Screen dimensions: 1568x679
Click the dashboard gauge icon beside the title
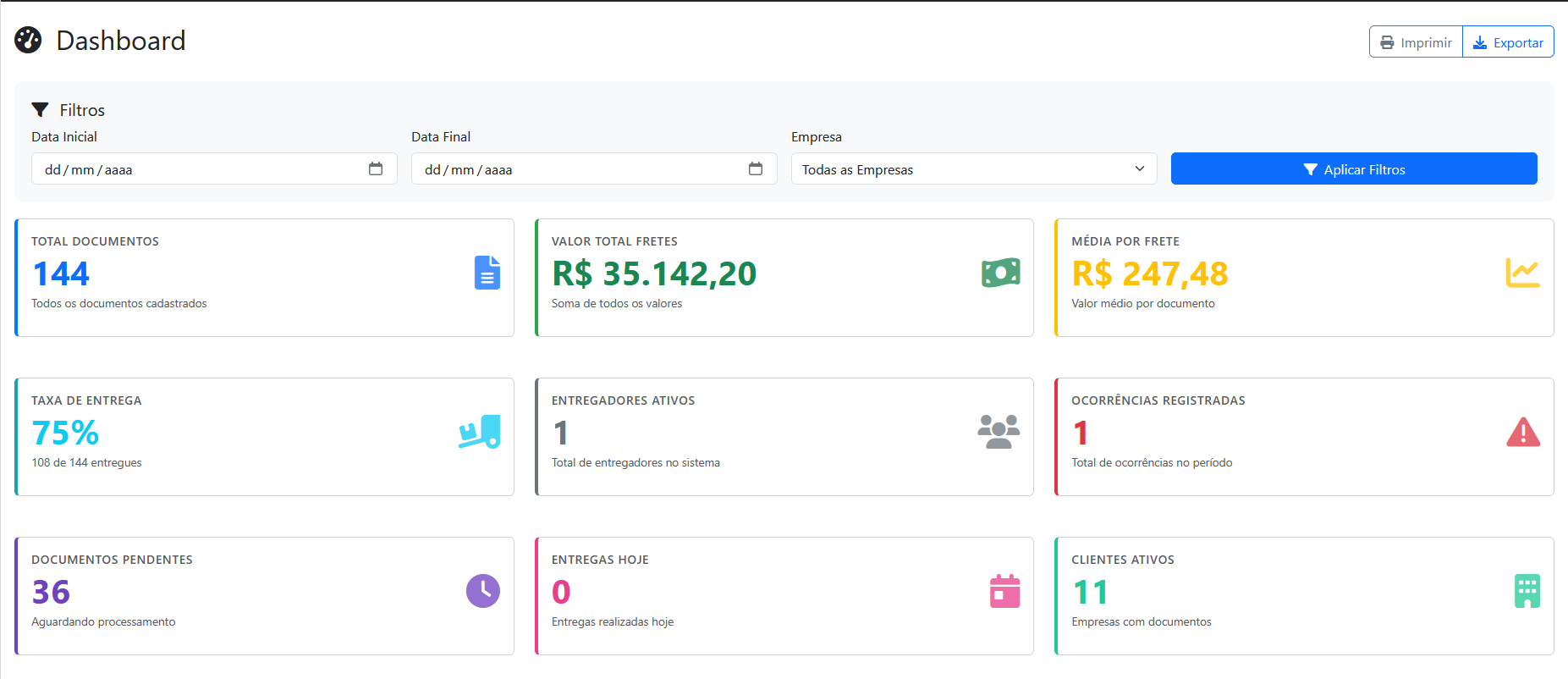tap(28, 40)
